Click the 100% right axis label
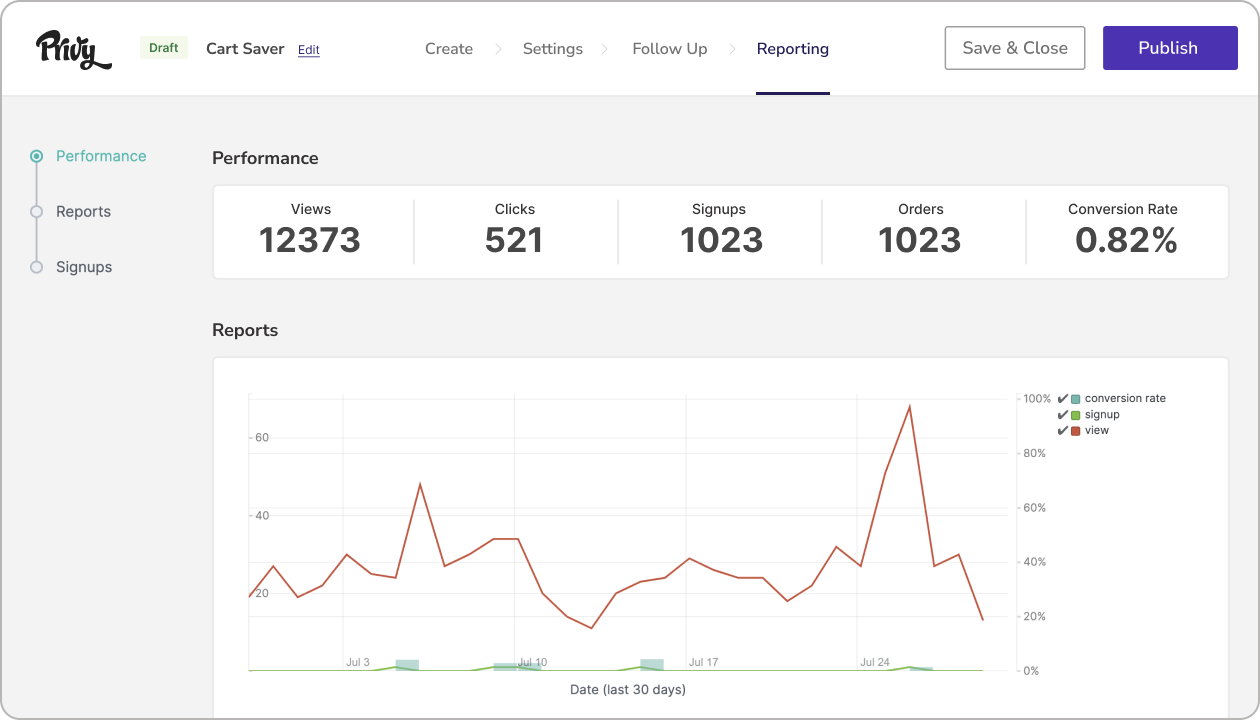Image resolution: width=1260 pixels, height=720 pixels. (x=1037, y=399)
